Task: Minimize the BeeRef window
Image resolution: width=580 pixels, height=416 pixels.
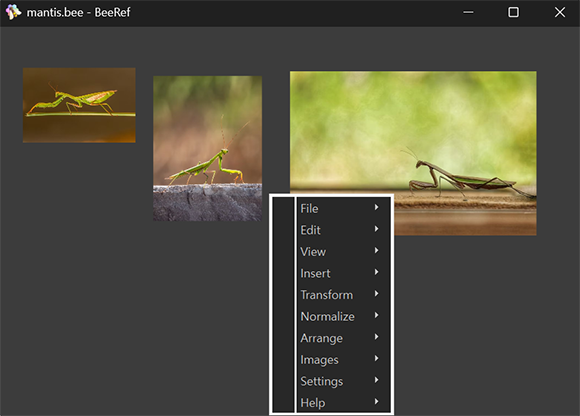Action: (x=468, y=12)
